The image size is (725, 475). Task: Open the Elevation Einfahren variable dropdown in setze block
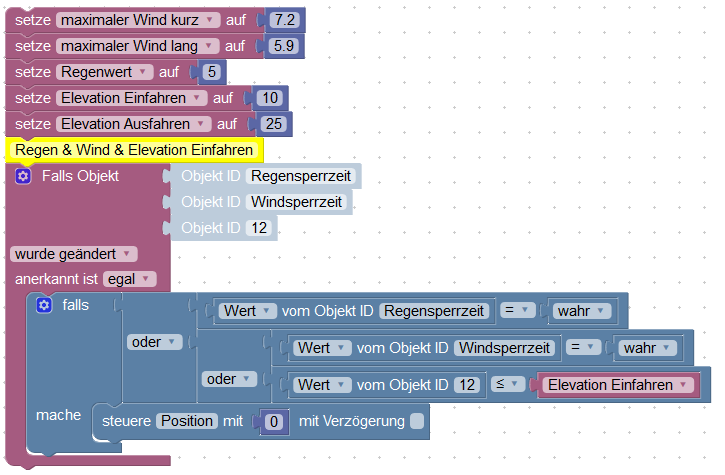pyautogui.click(x=131, y=98)
